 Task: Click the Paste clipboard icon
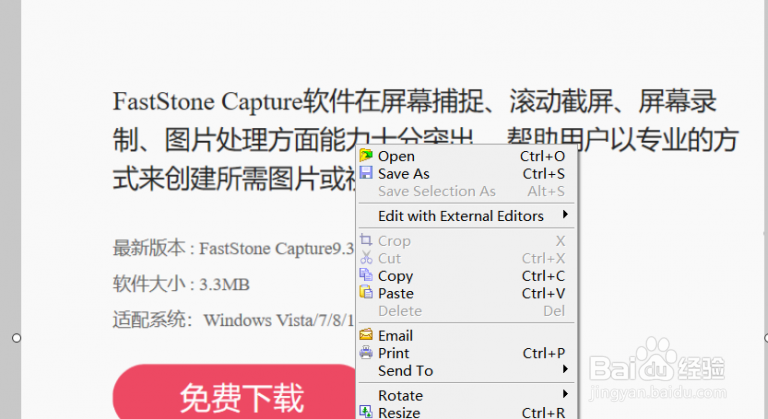click(x=366, y=293)
